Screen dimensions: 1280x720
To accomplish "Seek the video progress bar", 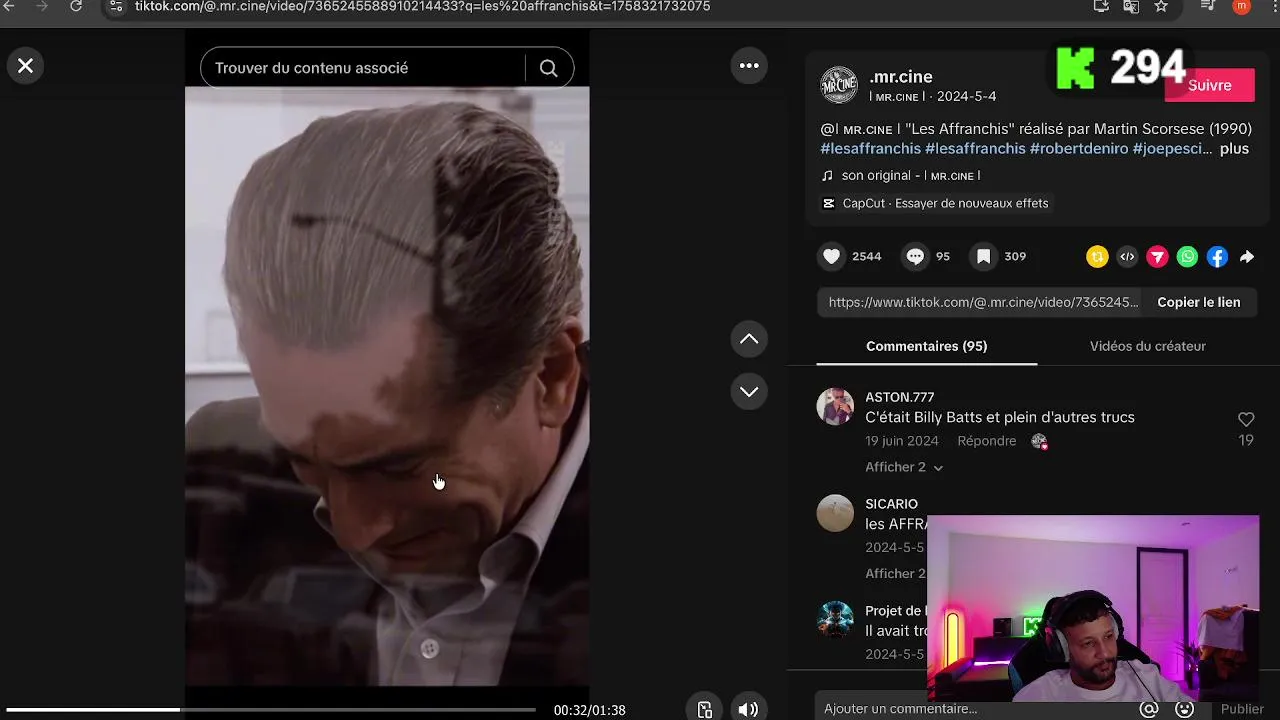I will [270, 710].
